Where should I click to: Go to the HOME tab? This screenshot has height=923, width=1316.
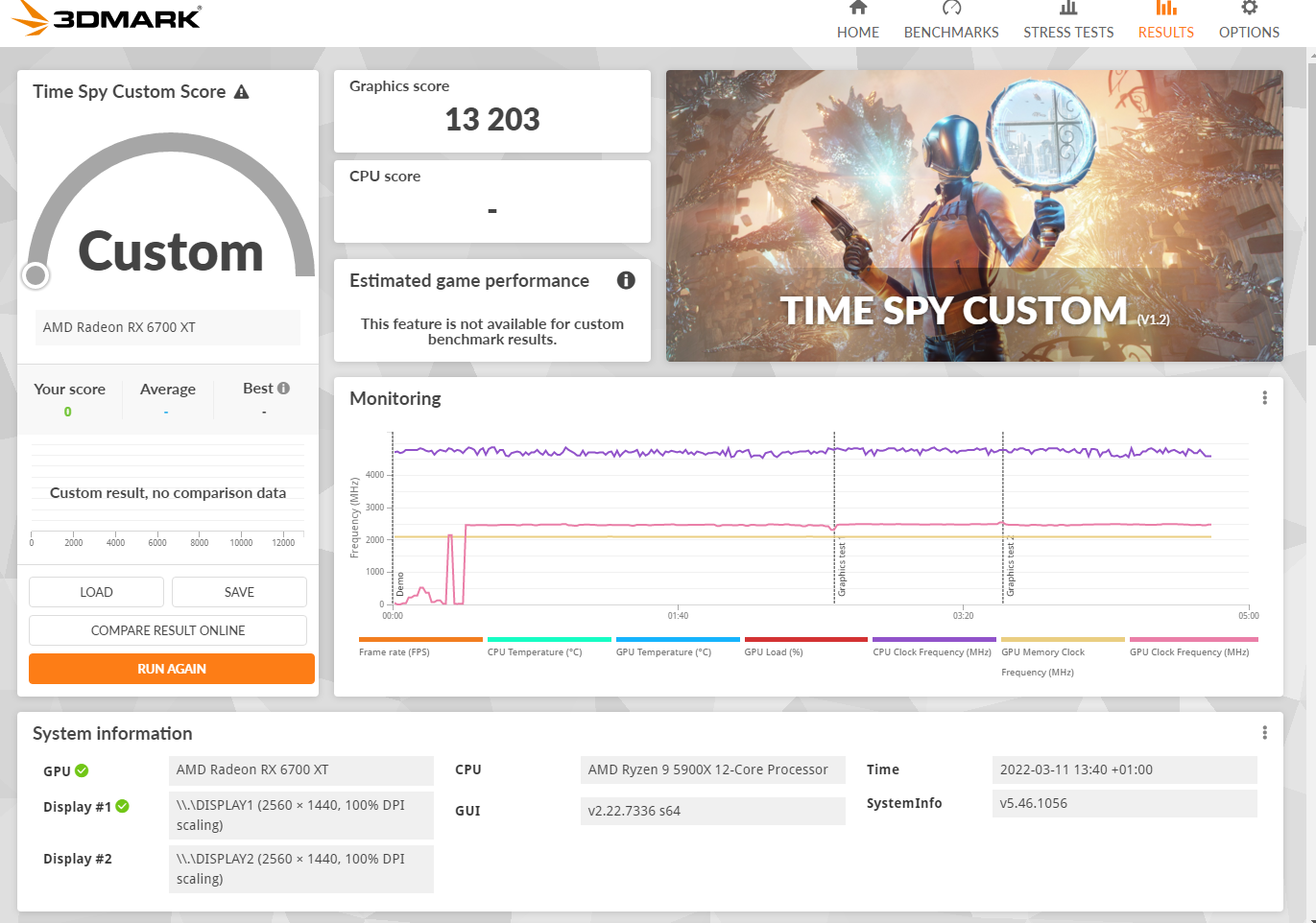(858, 33)
